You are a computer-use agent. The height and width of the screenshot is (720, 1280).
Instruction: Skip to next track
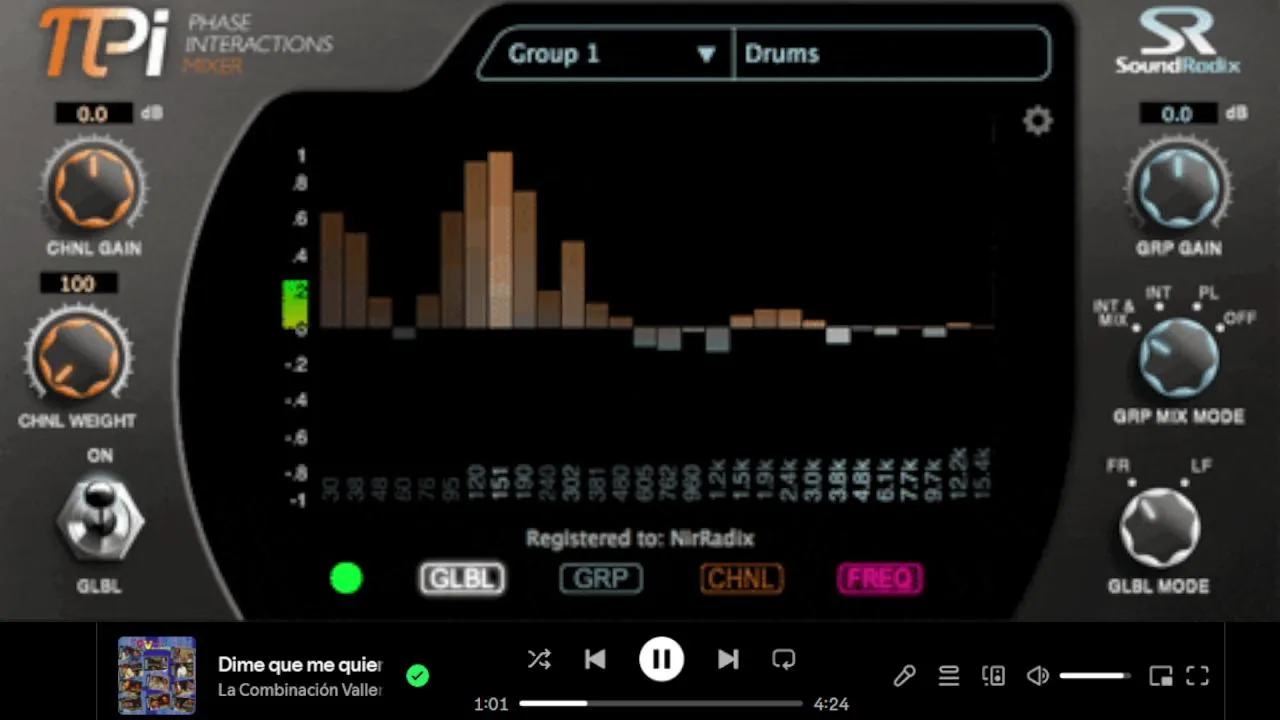pyautogui.click(x=728, y=659)
